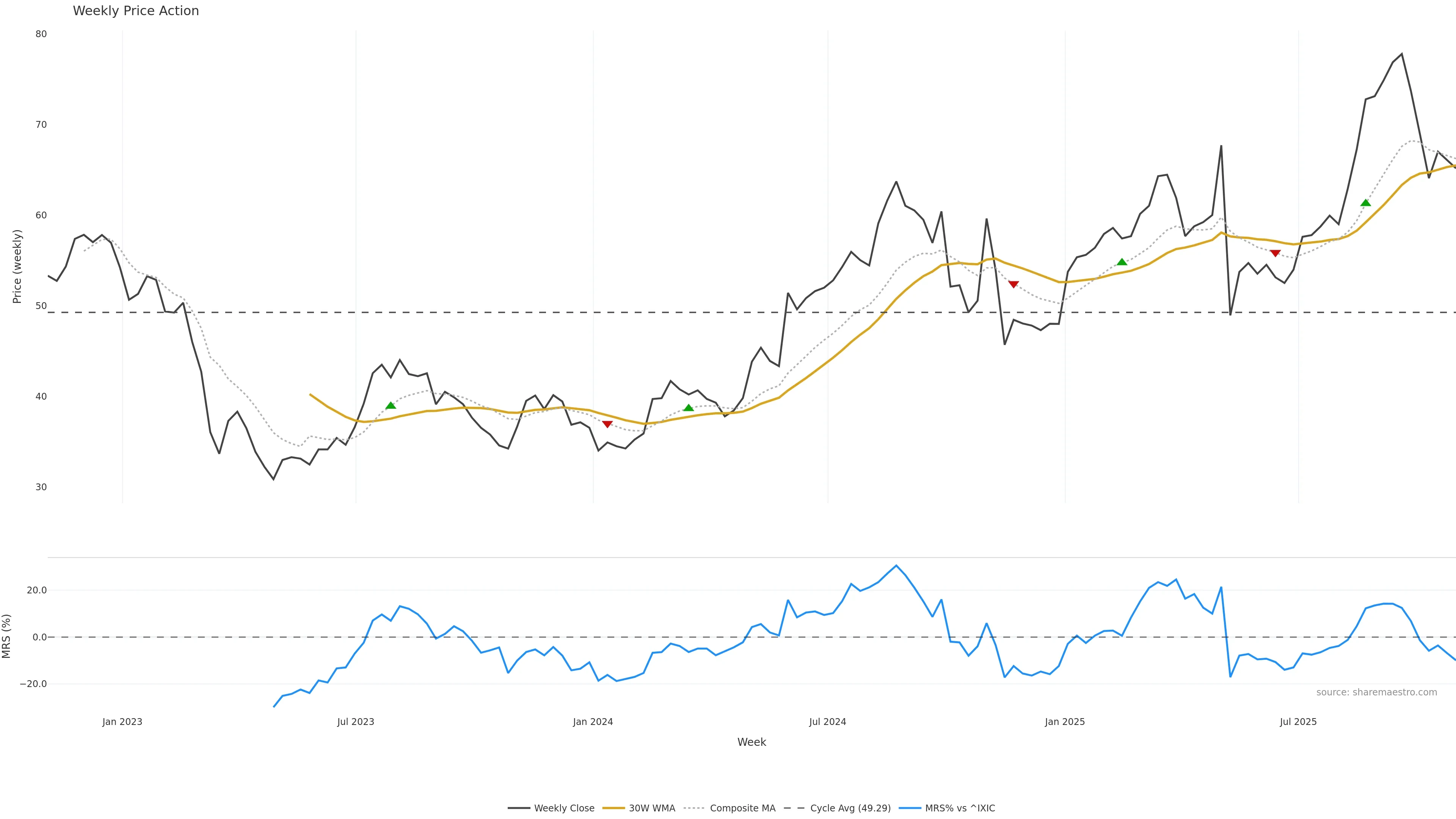Click the red down-triangle marker near November 2024
Viewport: 1456px width, 819px height.
tap(1014, 284)
